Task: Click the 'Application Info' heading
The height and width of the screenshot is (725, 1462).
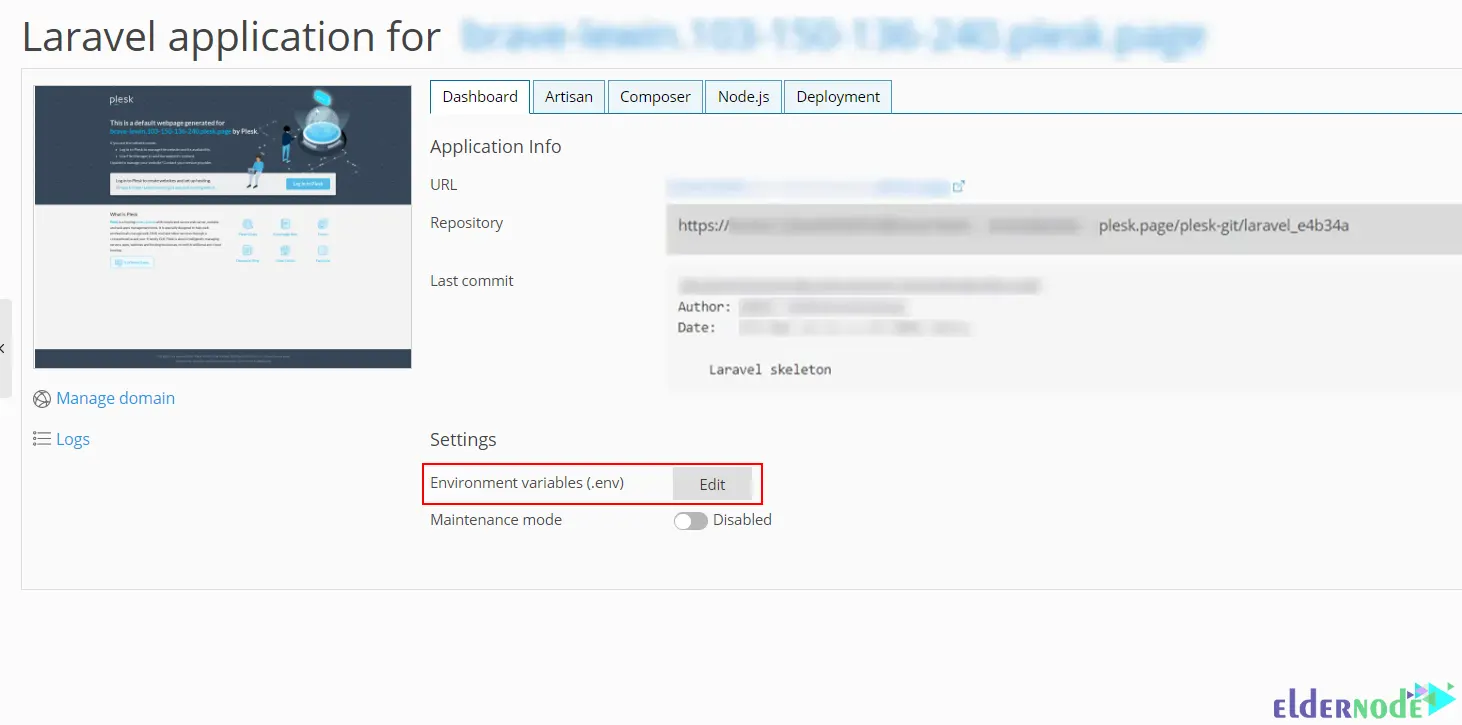Action: 496,147
